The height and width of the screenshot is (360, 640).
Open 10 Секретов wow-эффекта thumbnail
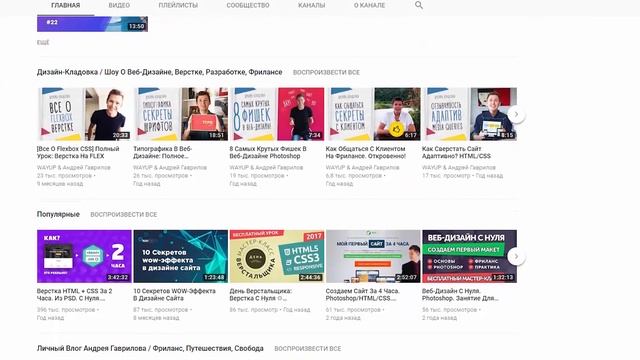coord(180,256)
